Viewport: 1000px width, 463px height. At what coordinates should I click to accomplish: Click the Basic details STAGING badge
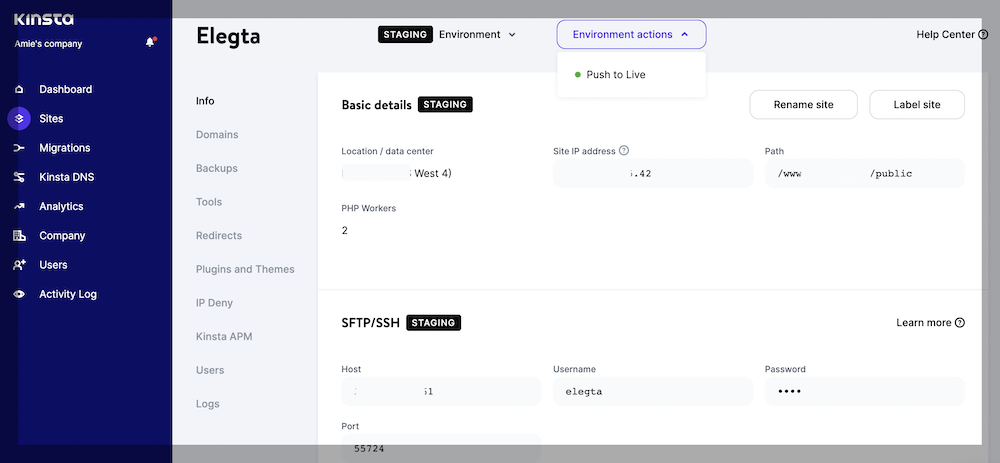click(x=445, y=105)
